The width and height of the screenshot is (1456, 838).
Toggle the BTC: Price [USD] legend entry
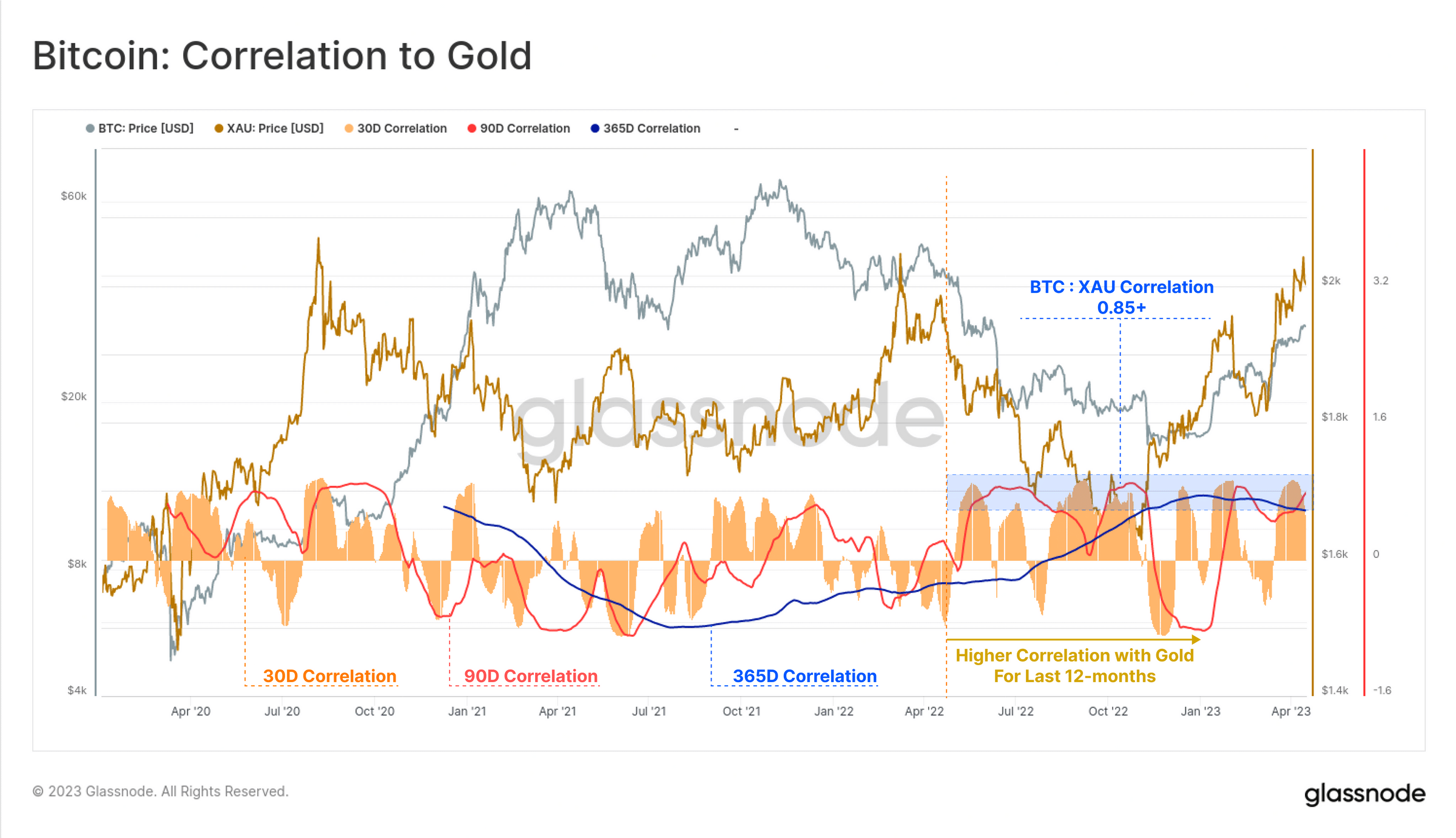point(140,129)
